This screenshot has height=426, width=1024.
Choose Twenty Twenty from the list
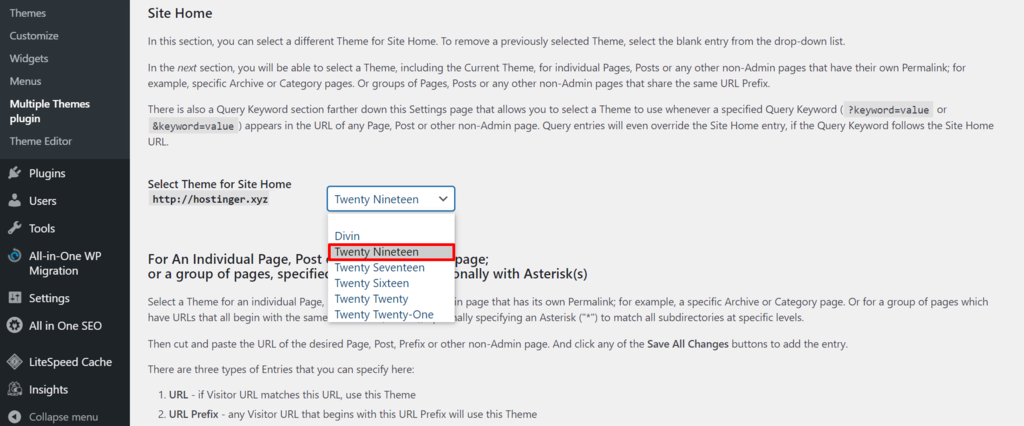pyautogui.click(x=371, y=299)
